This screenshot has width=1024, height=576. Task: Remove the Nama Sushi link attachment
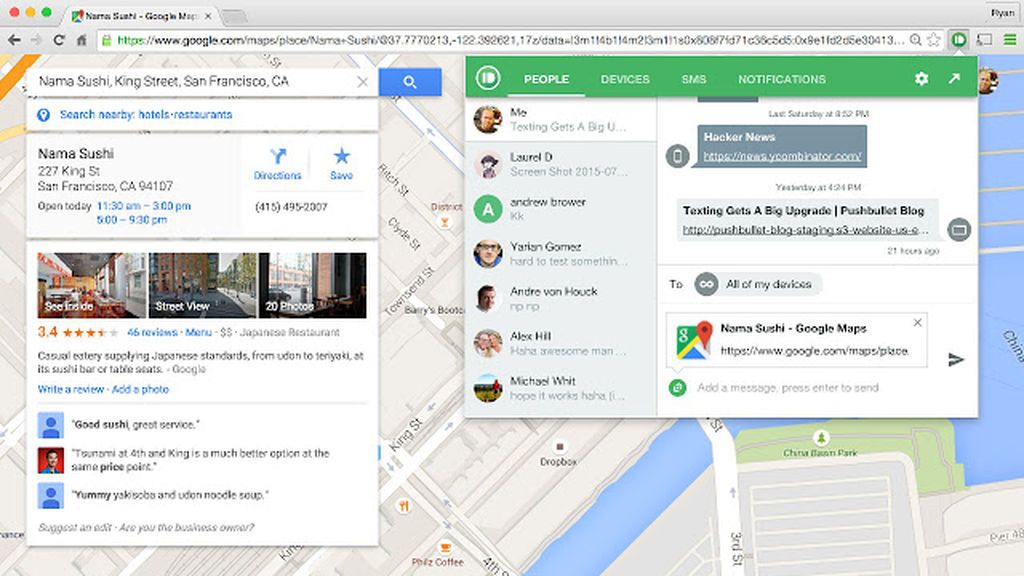click(918, 323)
